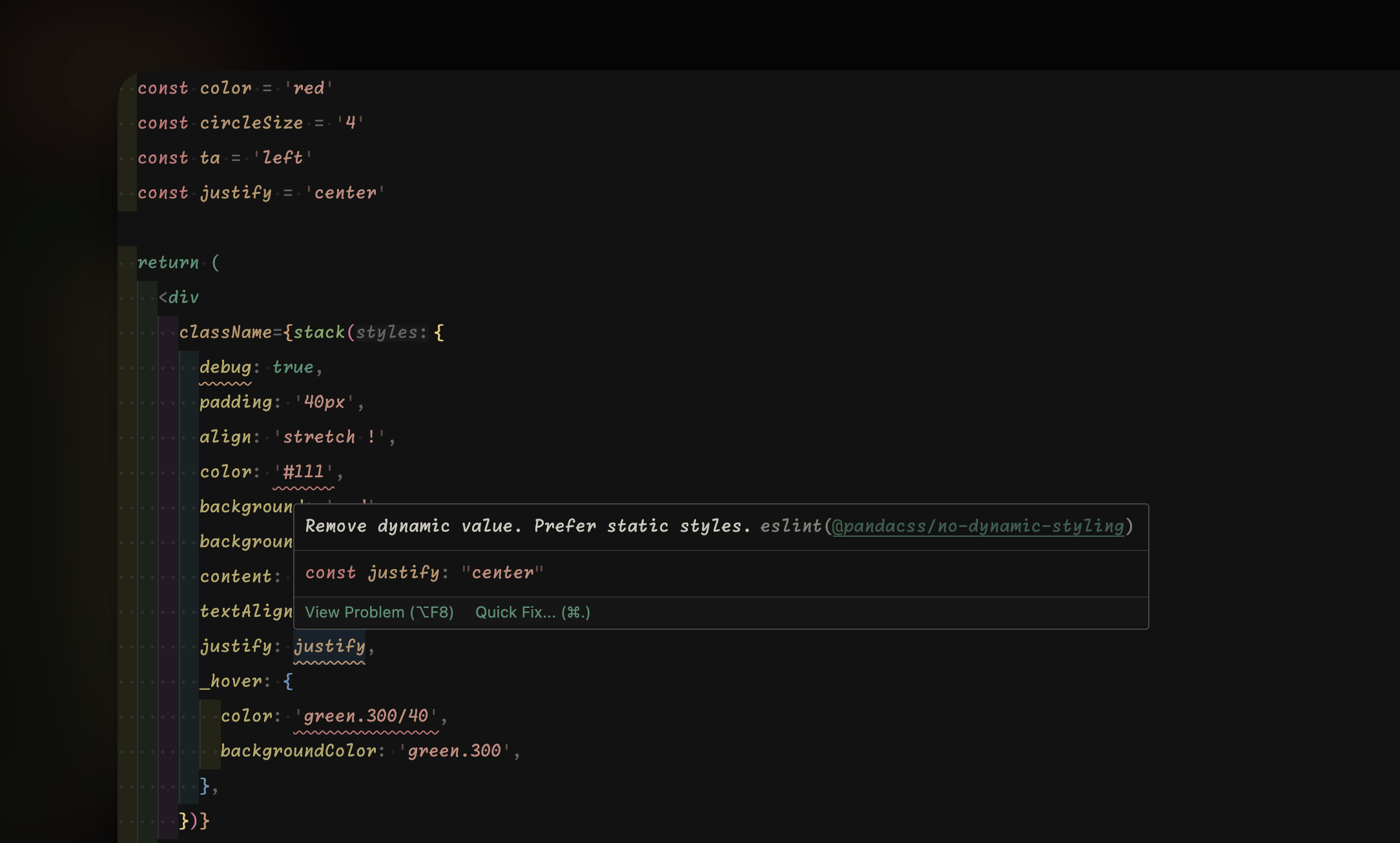Click the className attribute

click(225, 332)
